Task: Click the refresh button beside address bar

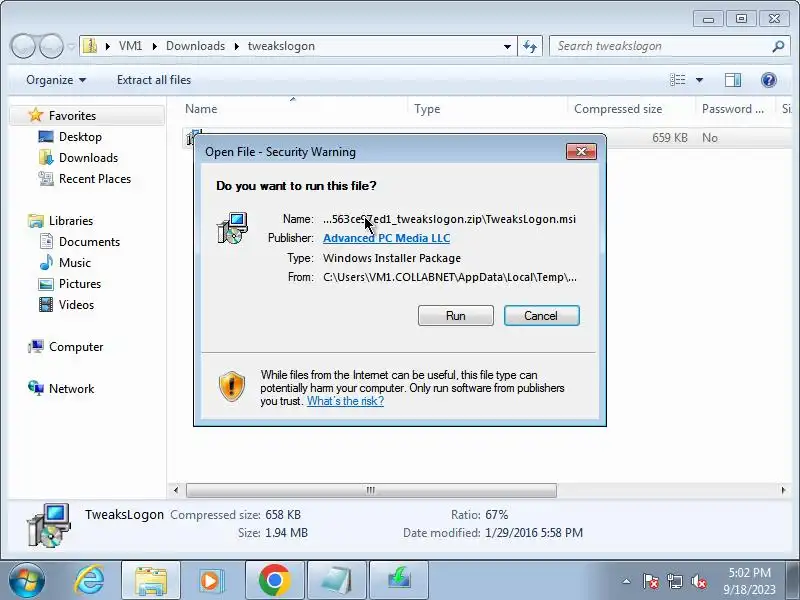Action: tap(530, 46)
